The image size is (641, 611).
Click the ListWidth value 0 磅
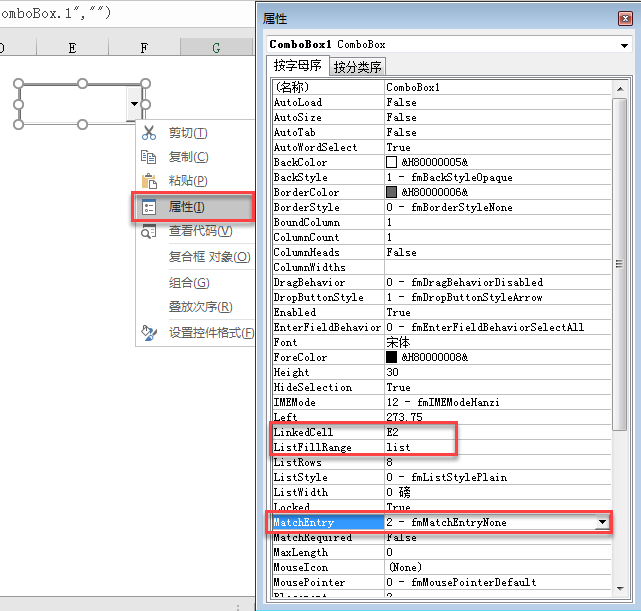point(398,492)
